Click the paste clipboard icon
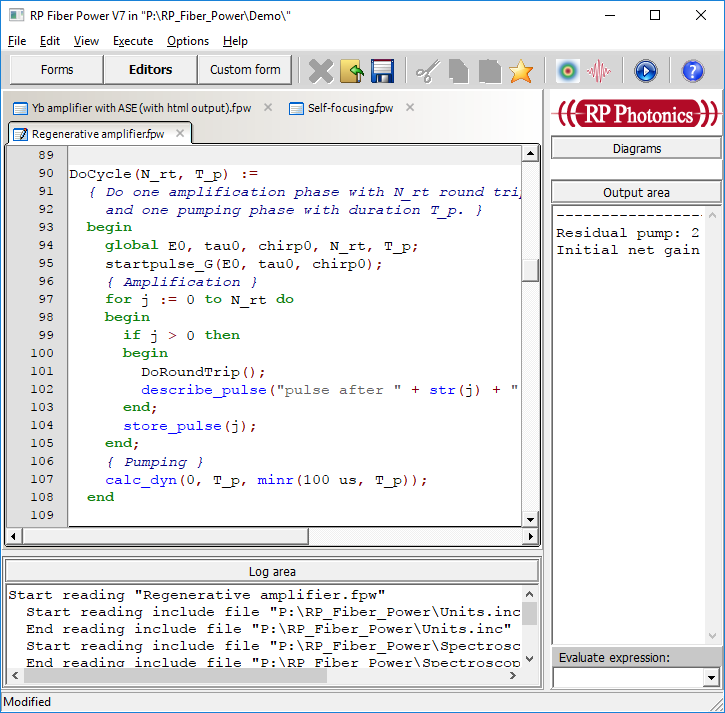Image resolution: width=725 pixels, height=713 pixels. pos(490,71)
